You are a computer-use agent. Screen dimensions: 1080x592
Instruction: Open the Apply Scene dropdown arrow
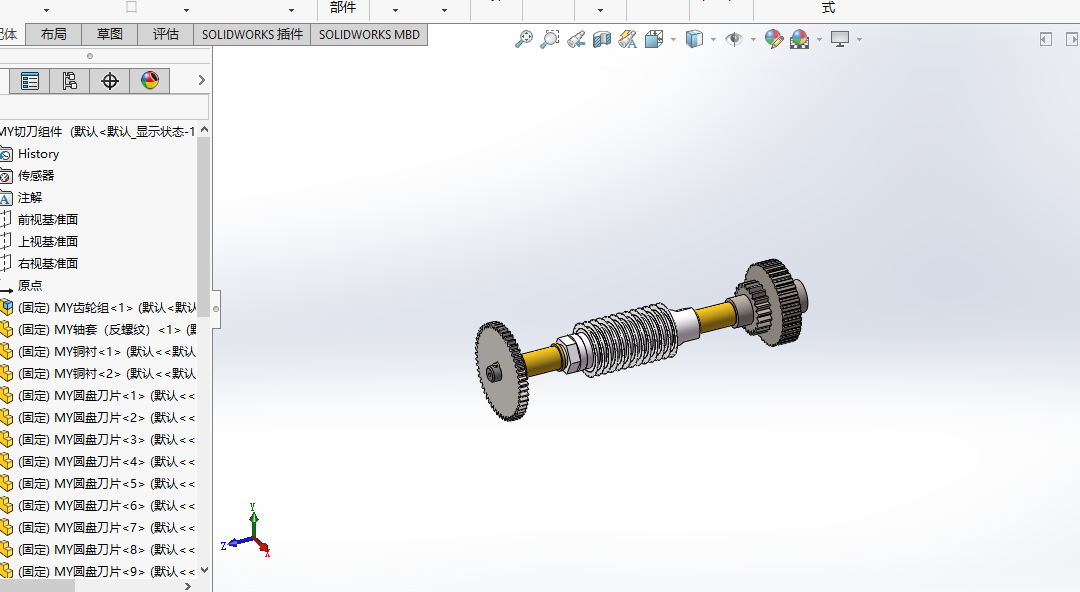coord(819,39)
